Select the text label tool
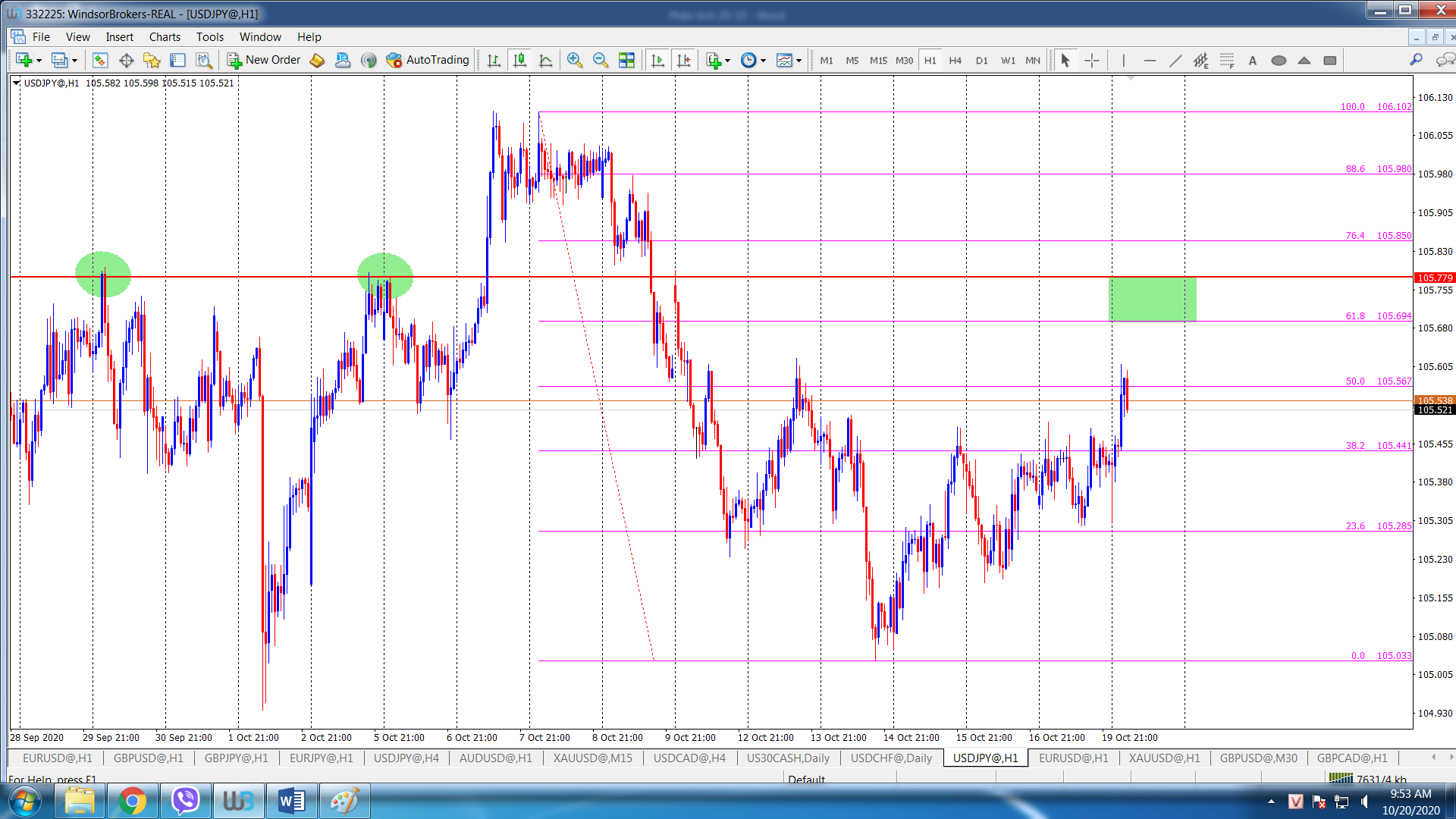The width and height of the screenshot is (1456, 819). [1253, 60]
